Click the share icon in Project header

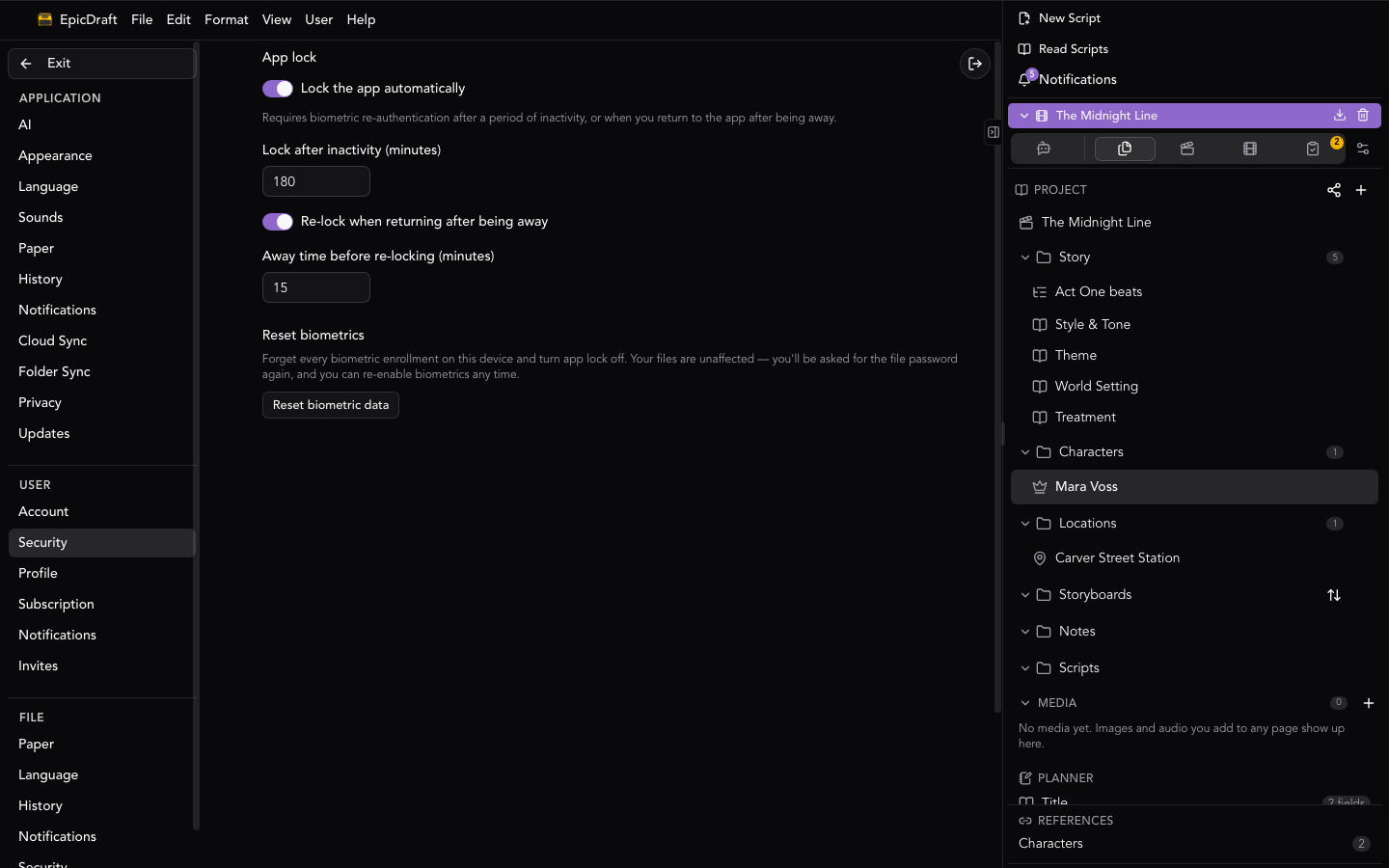click(x=1334, y=190)
